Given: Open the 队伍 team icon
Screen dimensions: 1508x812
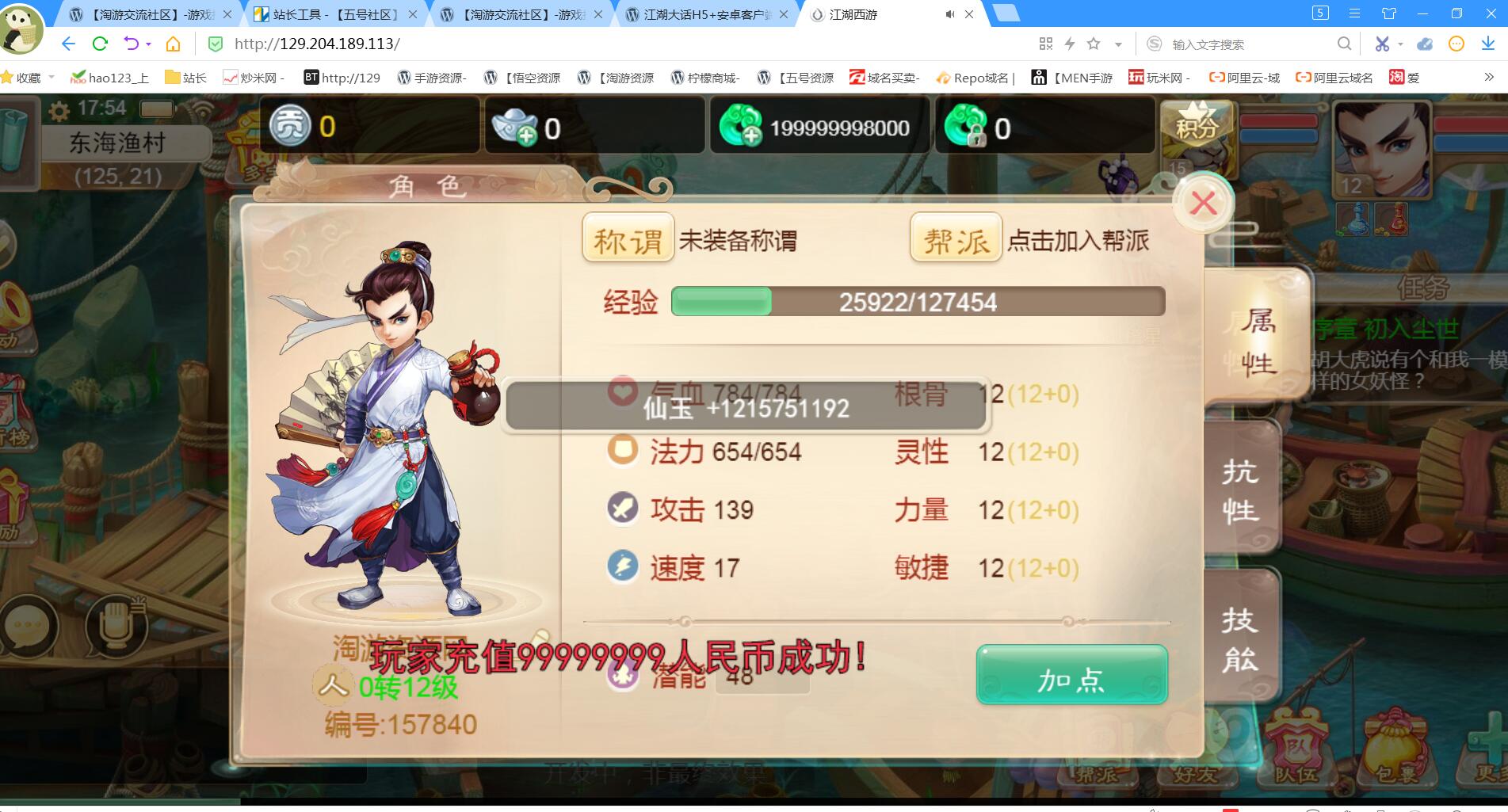Looking at the screenshot, I should point(1296,747).
